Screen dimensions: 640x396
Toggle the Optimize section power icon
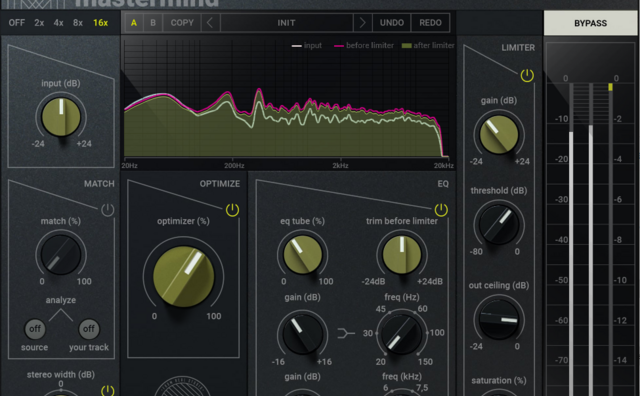[x=232, y=210]
